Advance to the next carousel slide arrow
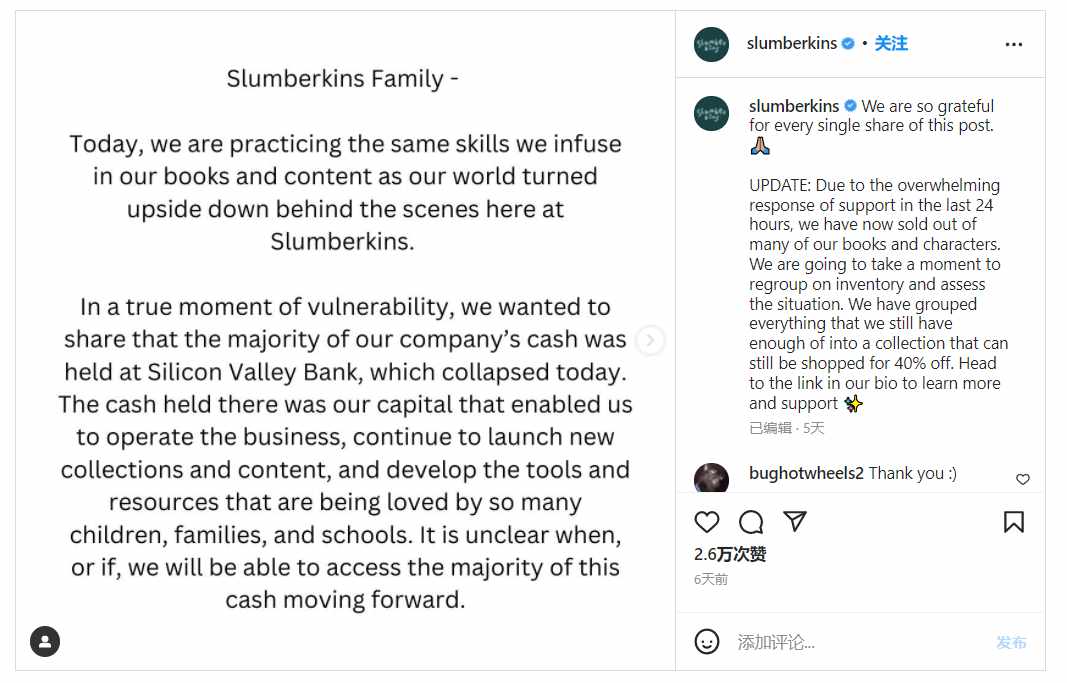This screenshot has width=1067, height=683. click(650, 340)
